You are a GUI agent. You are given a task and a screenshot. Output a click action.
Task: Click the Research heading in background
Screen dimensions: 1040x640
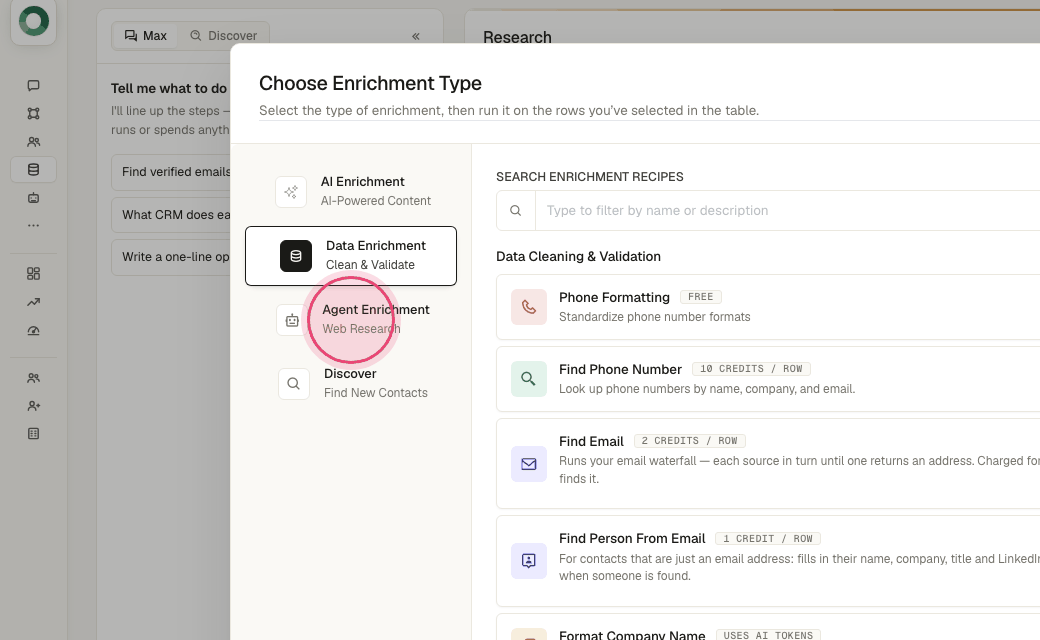517,37
